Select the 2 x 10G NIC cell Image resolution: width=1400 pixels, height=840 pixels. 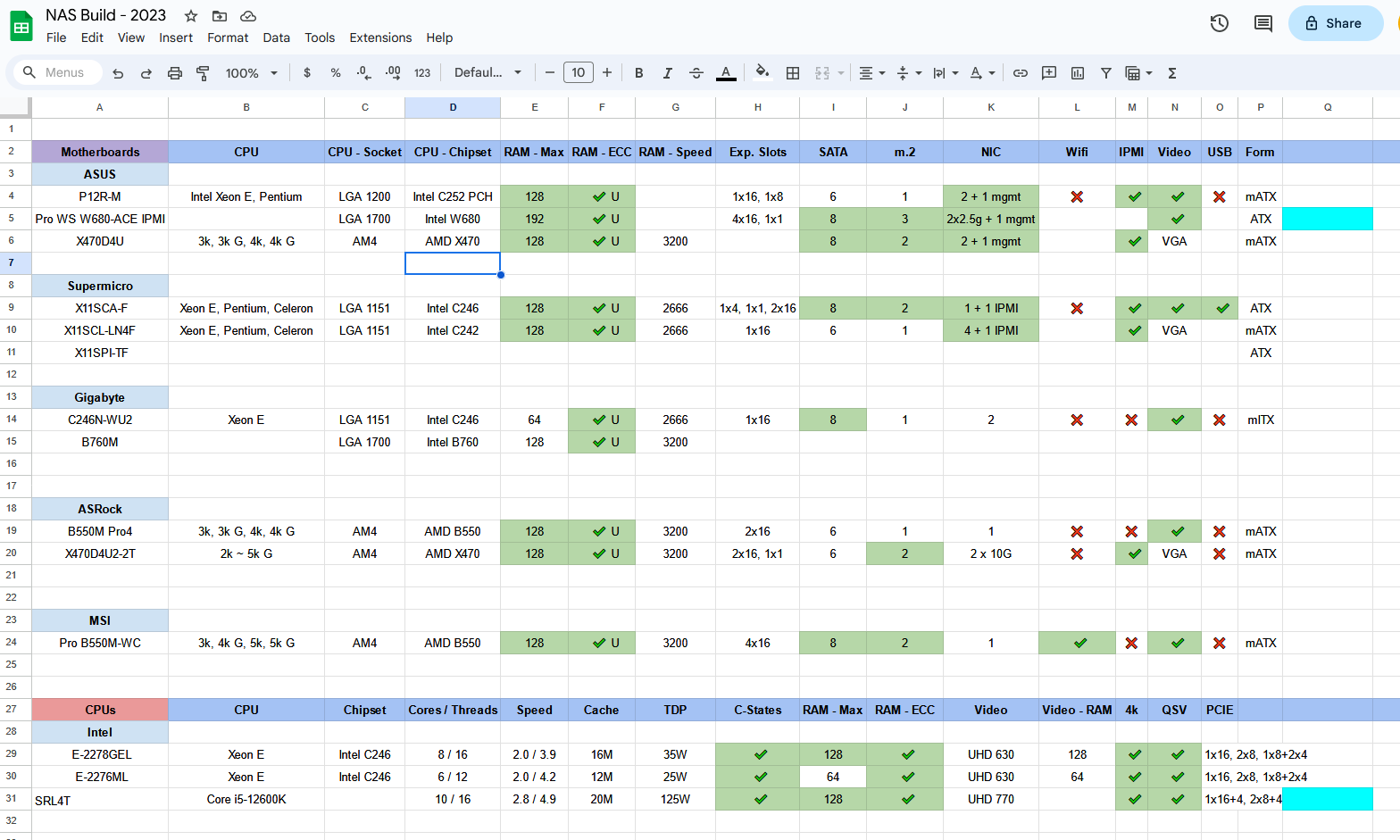tap(991, 553)
